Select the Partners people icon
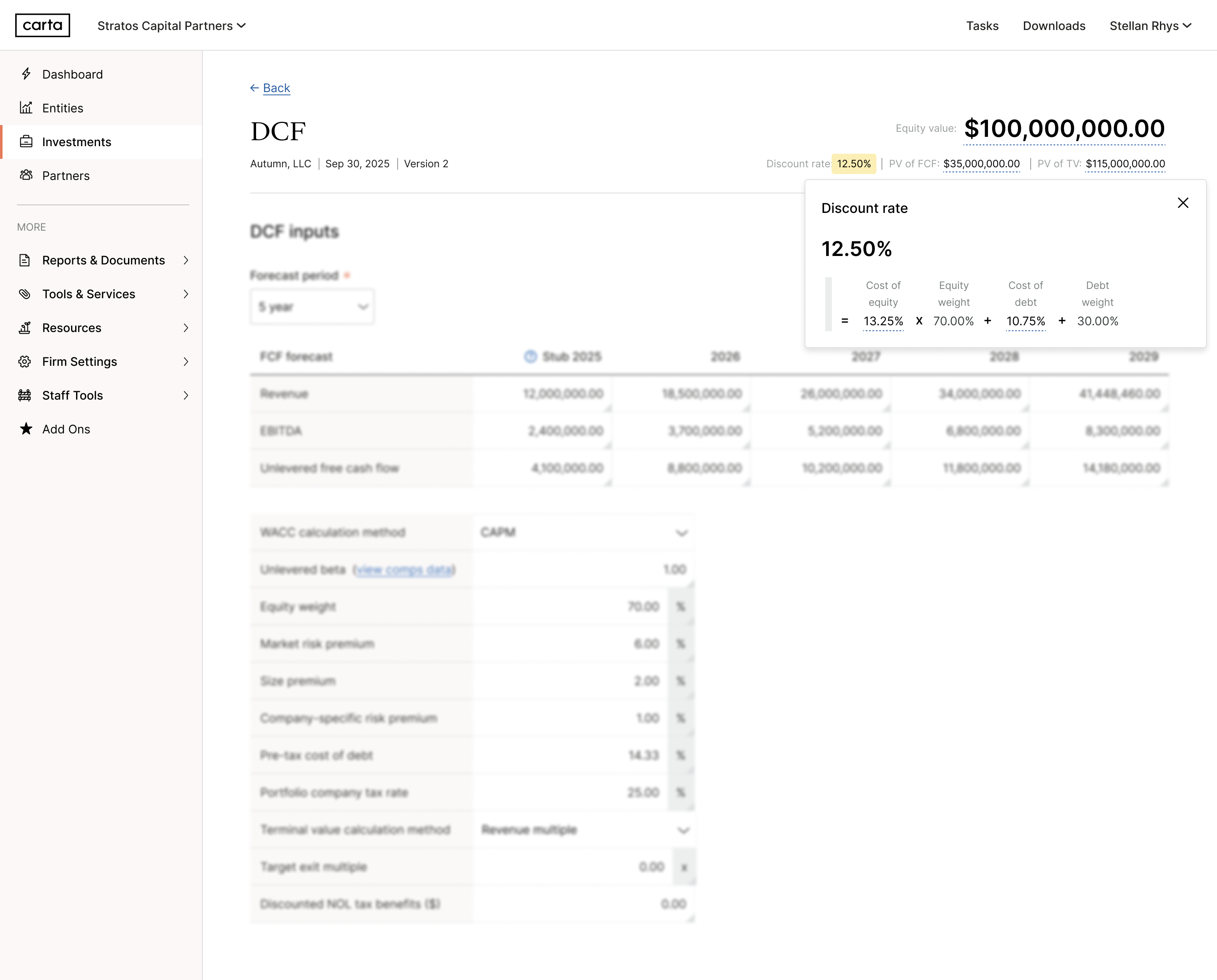The height and width of the screenshot is (980, 1217). pos(26,176)
